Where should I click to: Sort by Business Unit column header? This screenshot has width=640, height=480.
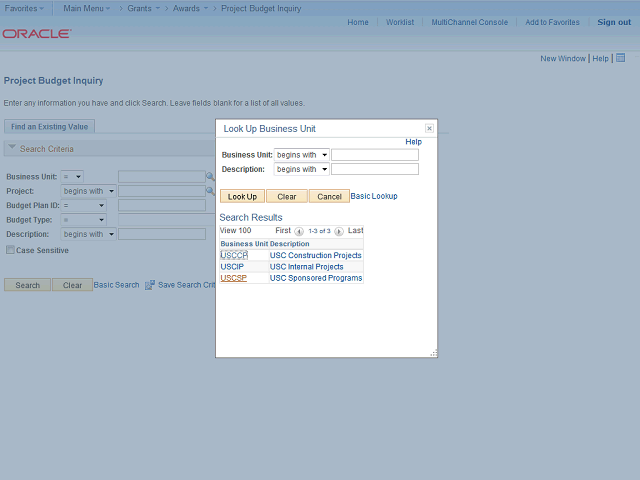tap(244, 244)
